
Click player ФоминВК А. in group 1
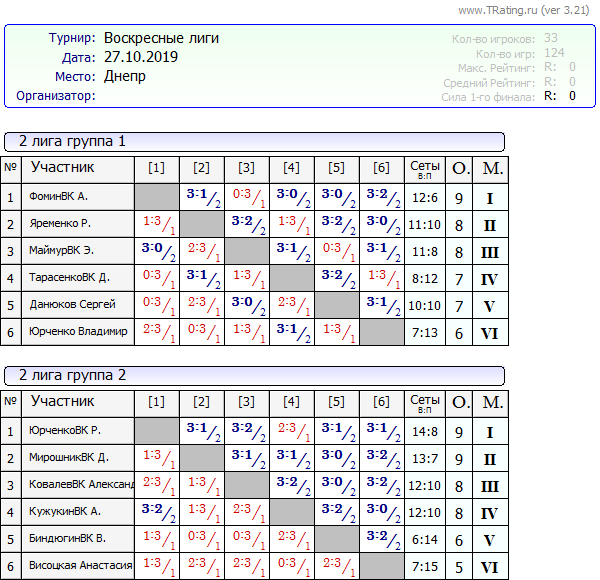click(x=59, y=197)
